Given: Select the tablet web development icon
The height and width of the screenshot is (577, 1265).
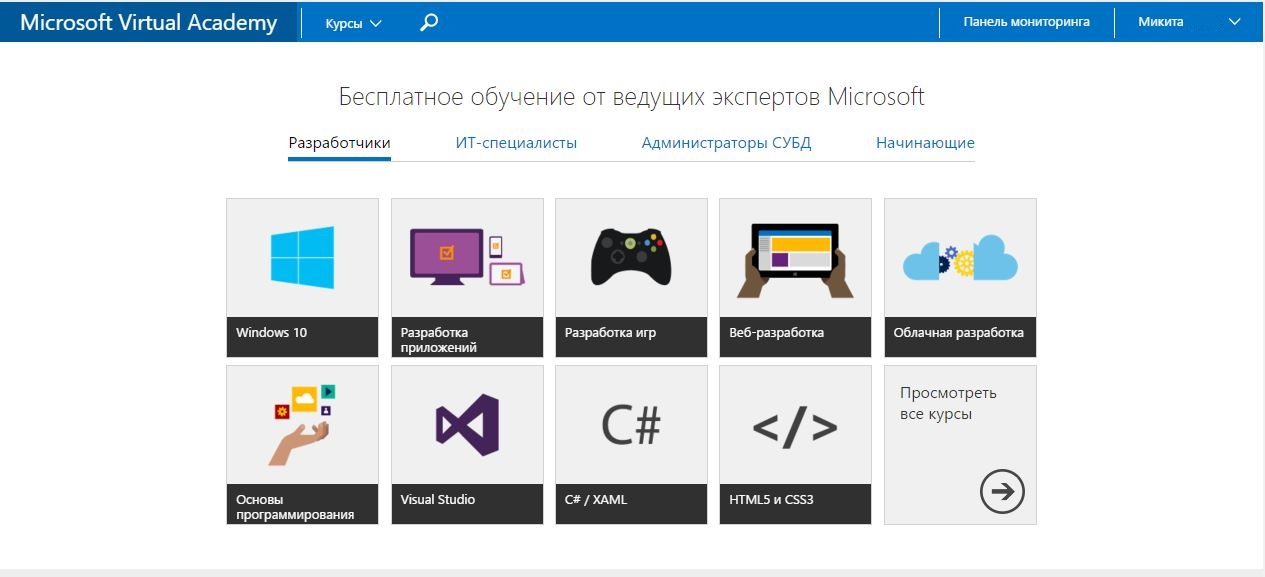Looking at the screenshot, I should 795,260.
